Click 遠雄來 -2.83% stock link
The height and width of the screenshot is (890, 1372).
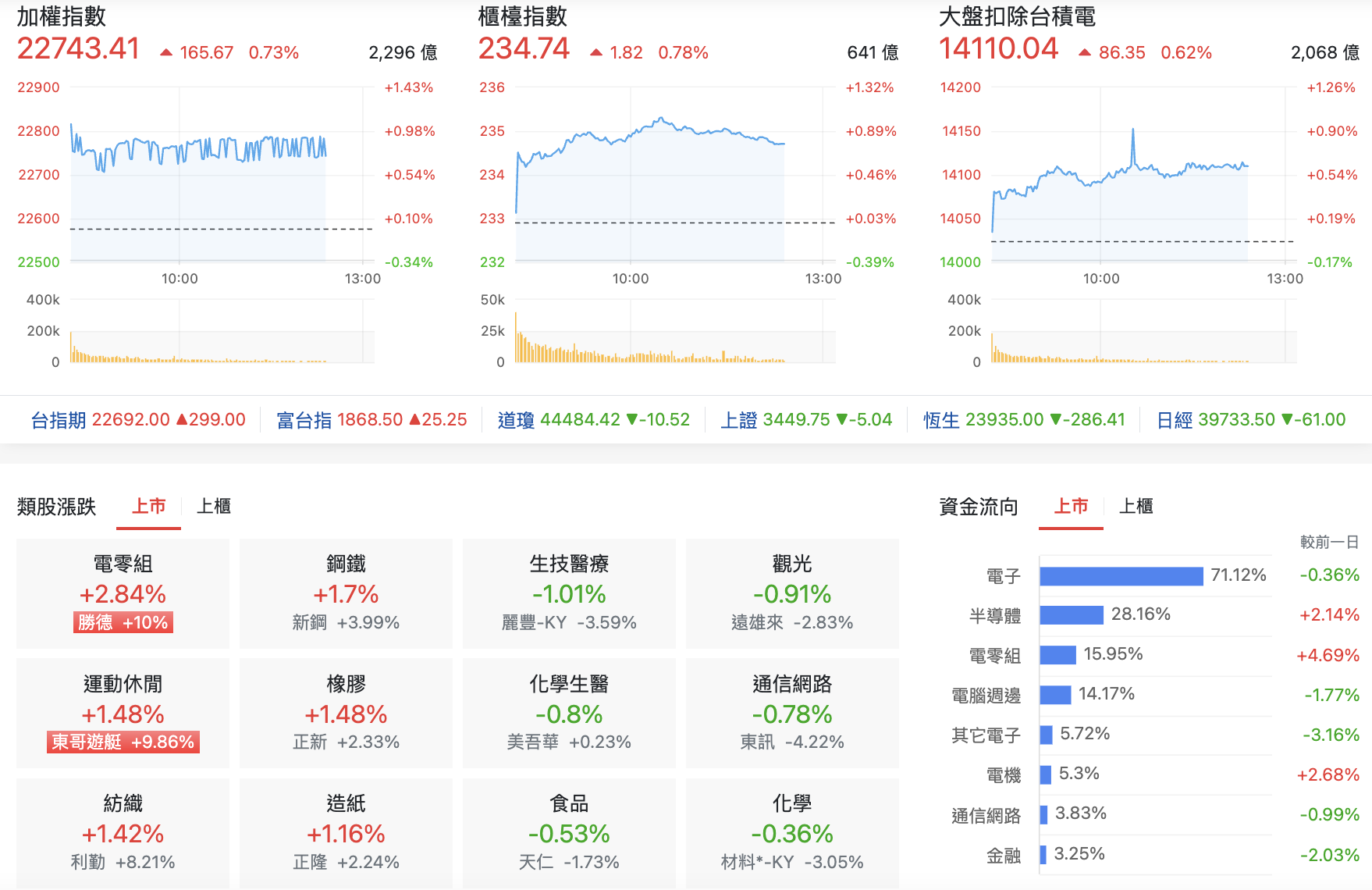point(792,622)
